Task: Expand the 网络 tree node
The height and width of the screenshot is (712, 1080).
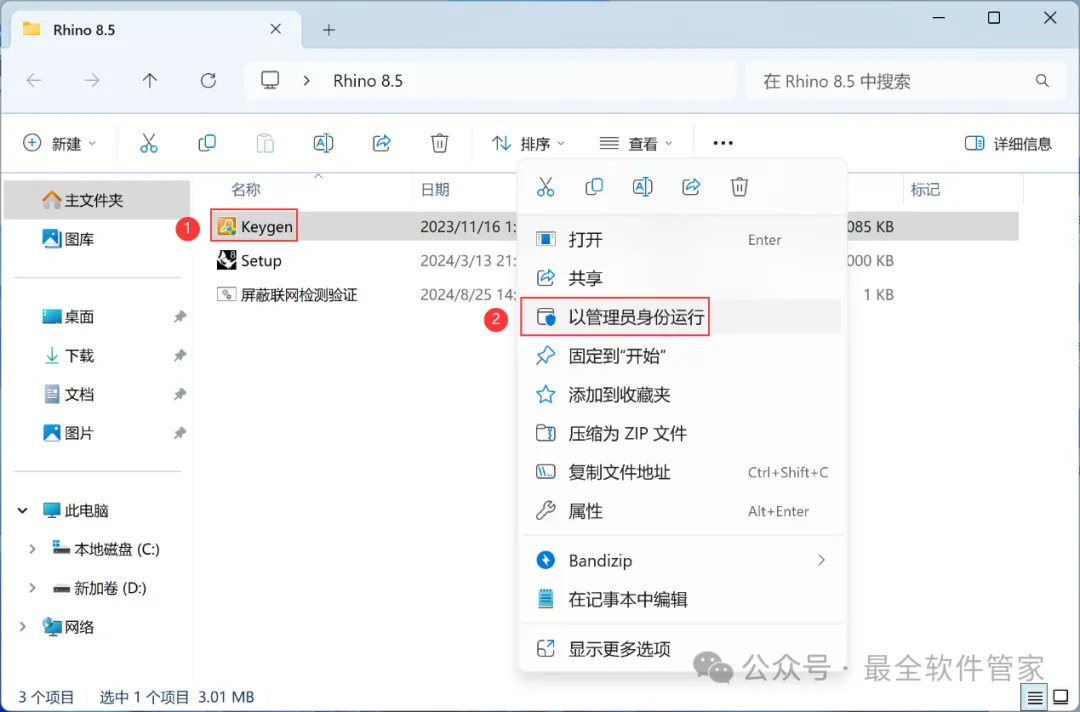Action: pos(23,627)
